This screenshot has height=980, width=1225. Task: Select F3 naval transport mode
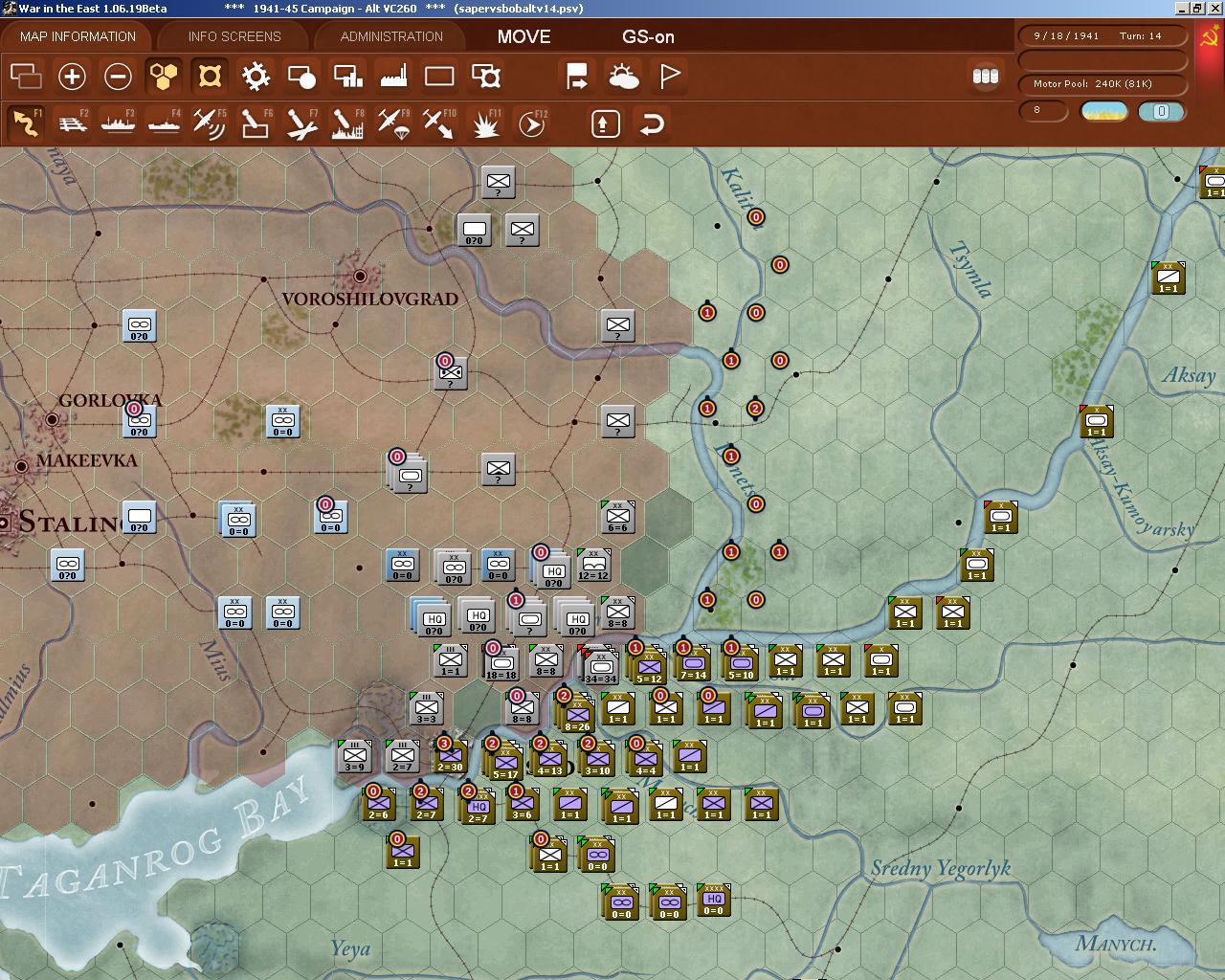point(118,123)
